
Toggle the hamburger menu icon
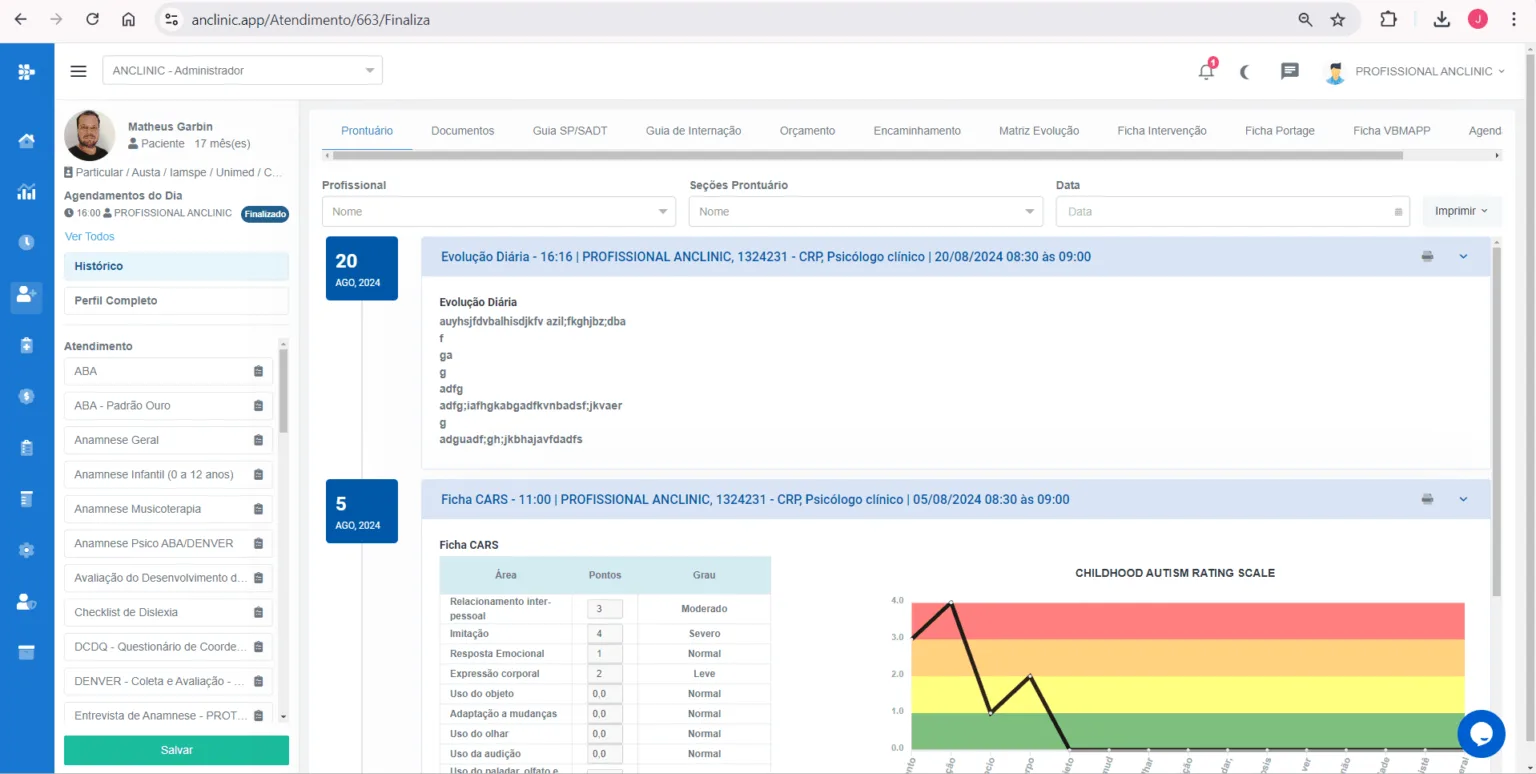coord(78,71)
